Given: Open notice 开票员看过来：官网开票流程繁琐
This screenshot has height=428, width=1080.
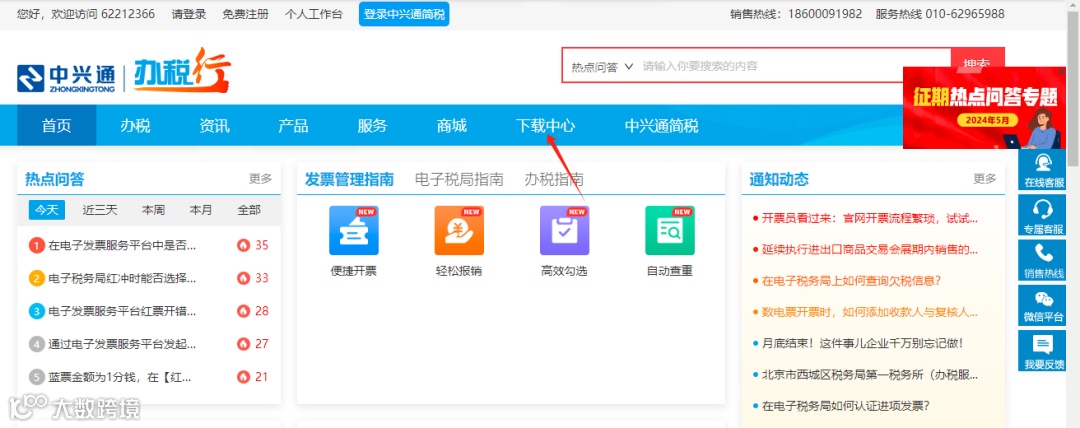Looking at the screenshot, I should (870, 218).
